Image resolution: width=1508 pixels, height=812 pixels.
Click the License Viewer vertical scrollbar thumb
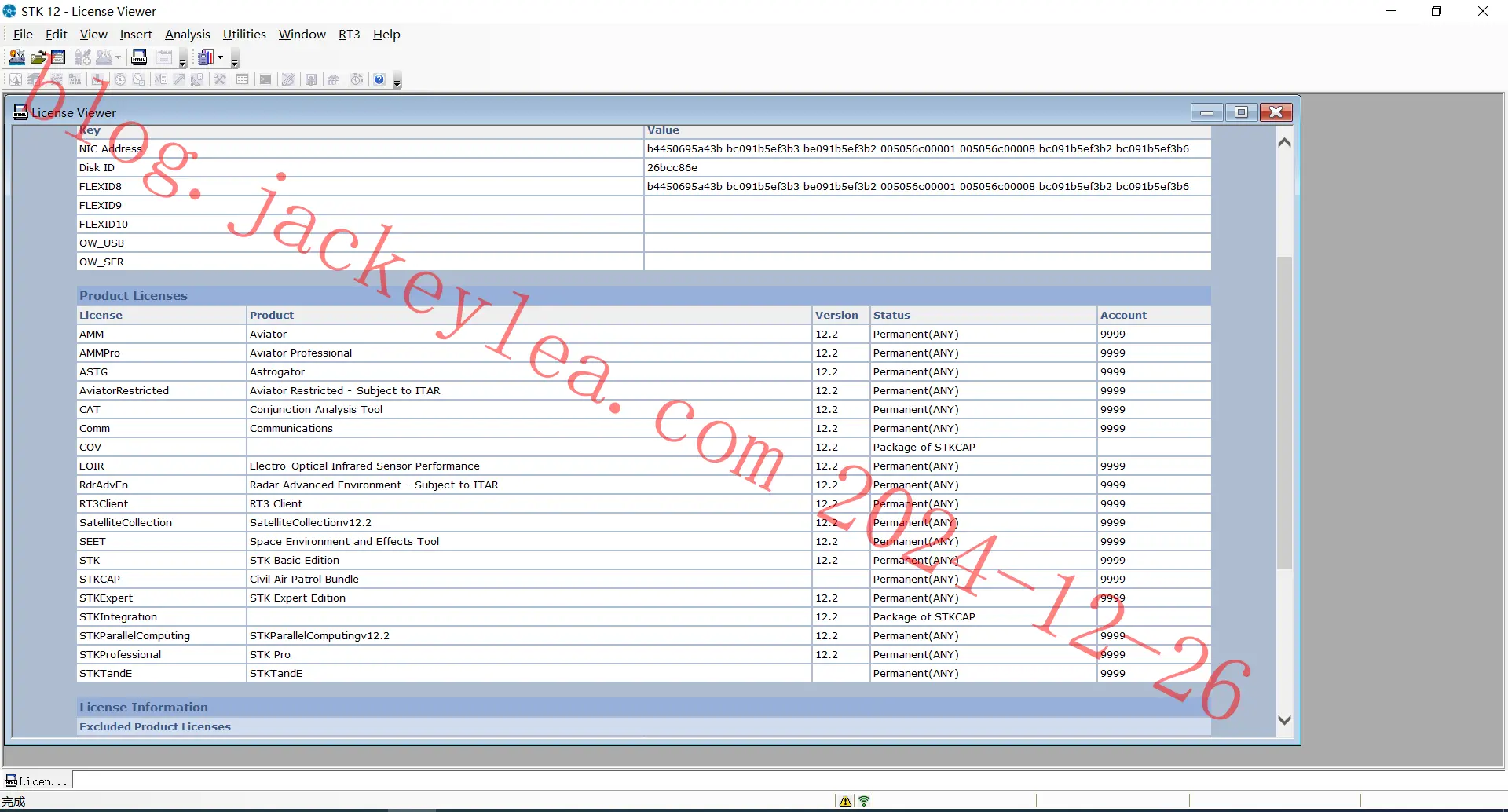click(x=1284, y=412)
